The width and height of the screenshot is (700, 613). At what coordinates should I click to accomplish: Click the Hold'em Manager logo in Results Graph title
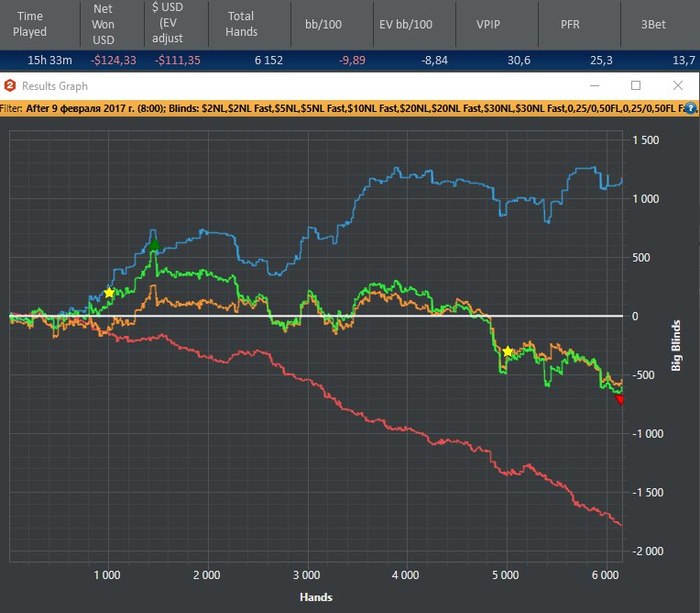click(10, 85)
